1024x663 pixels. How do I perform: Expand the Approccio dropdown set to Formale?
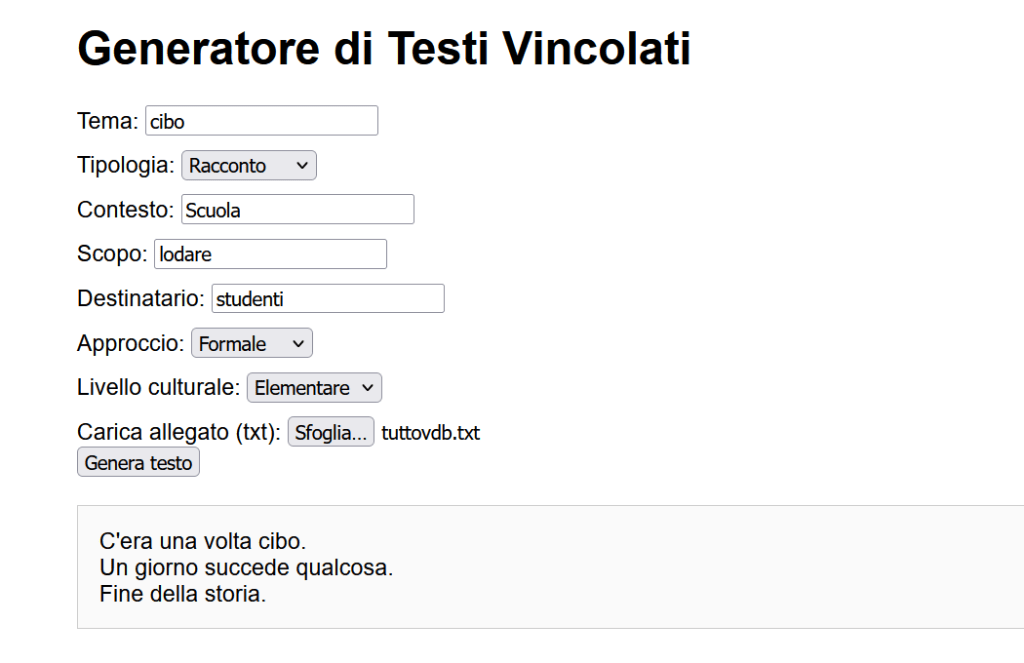coord(252,343)
